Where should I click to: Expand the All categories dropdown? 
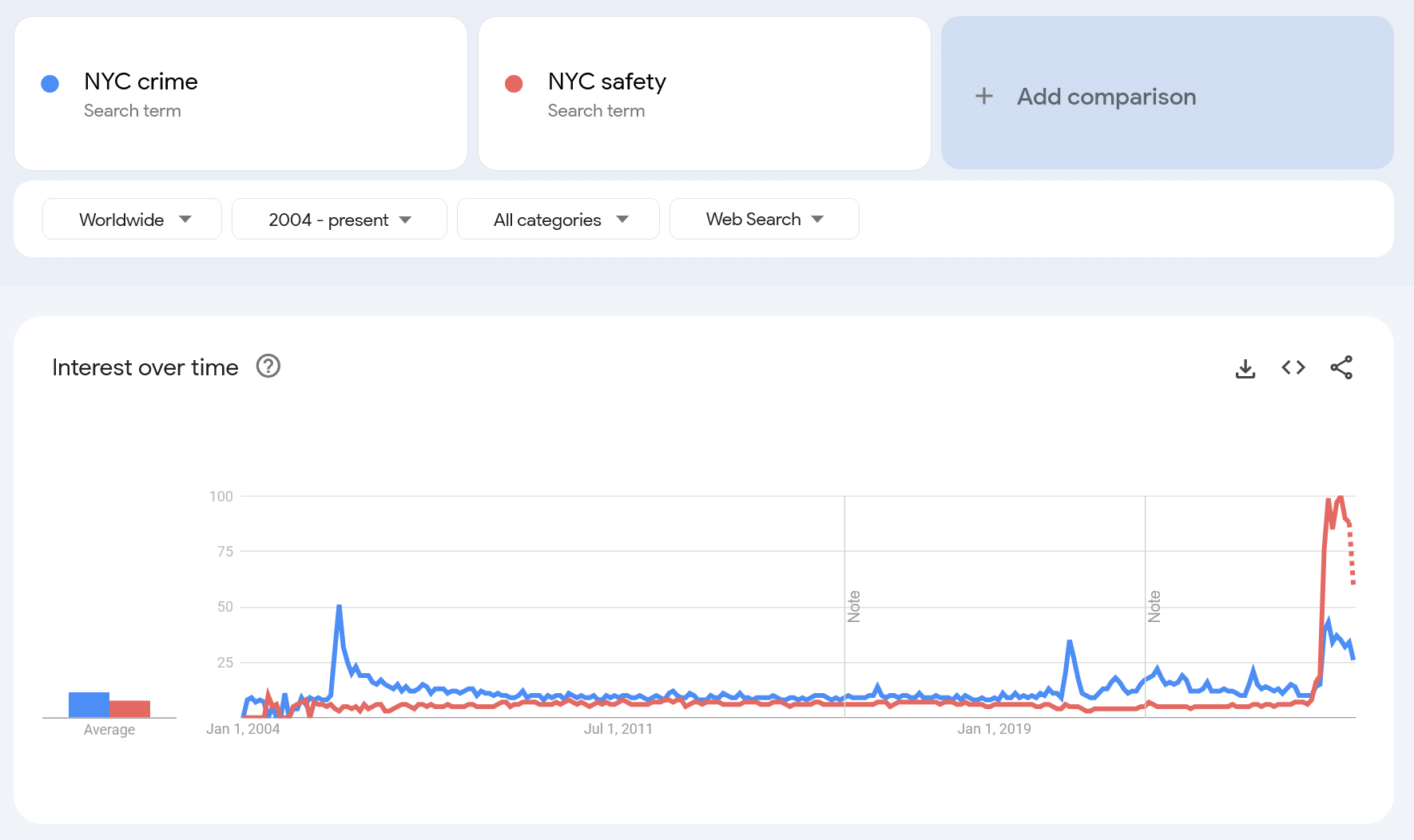(558, 220)
